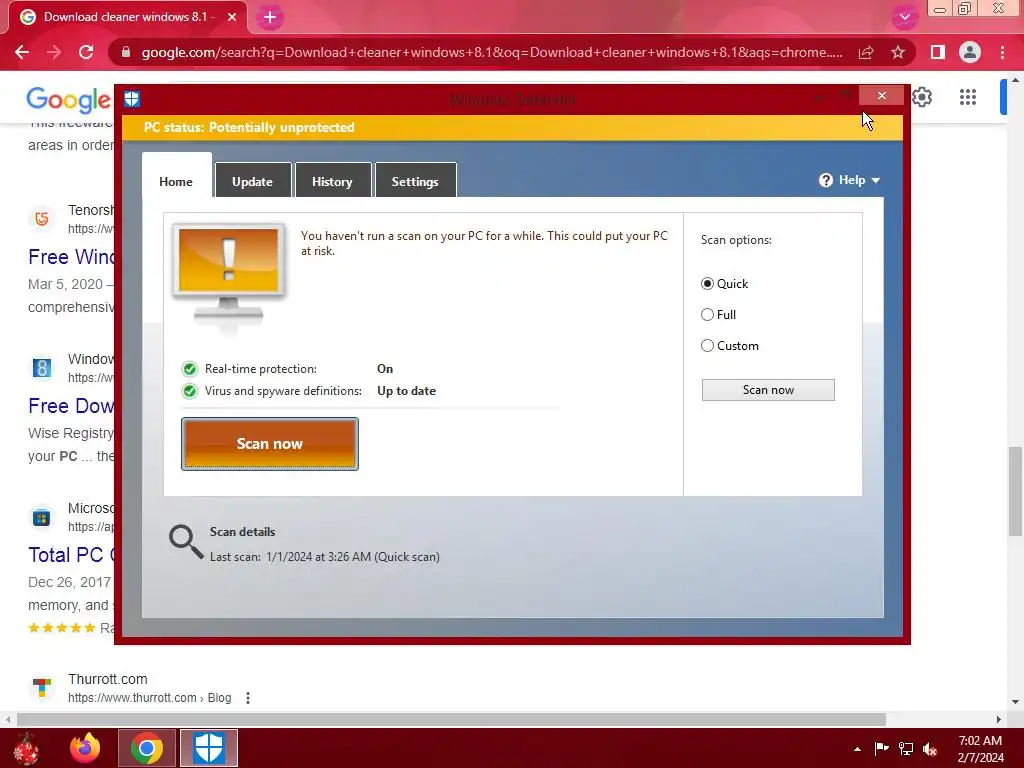Viewport: 1024px width, 768px height.
Task: Click the large orange Scan now button
Action: coord(270,444)
